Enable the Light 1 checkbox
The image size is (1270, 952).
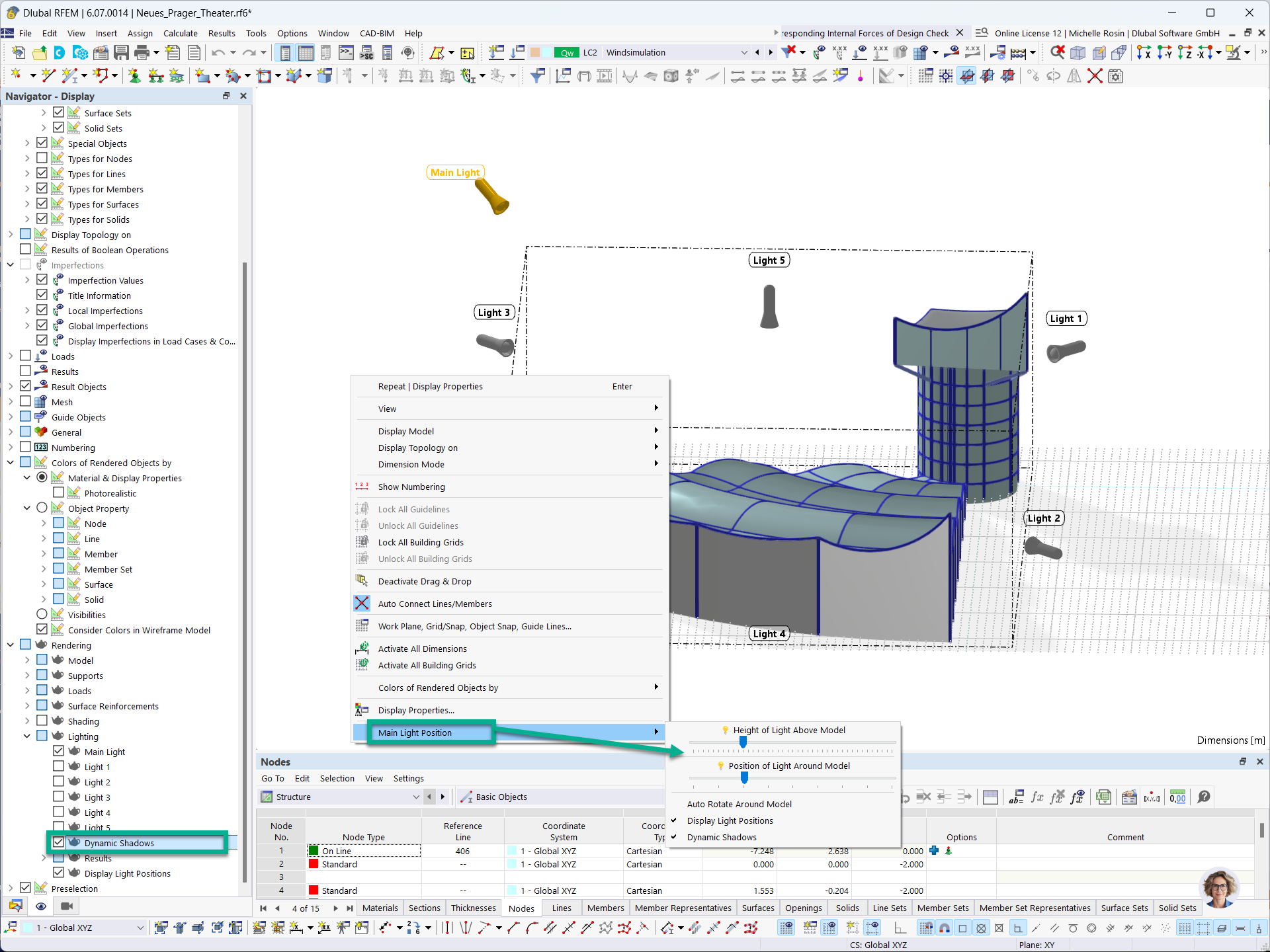pos(59,767)
